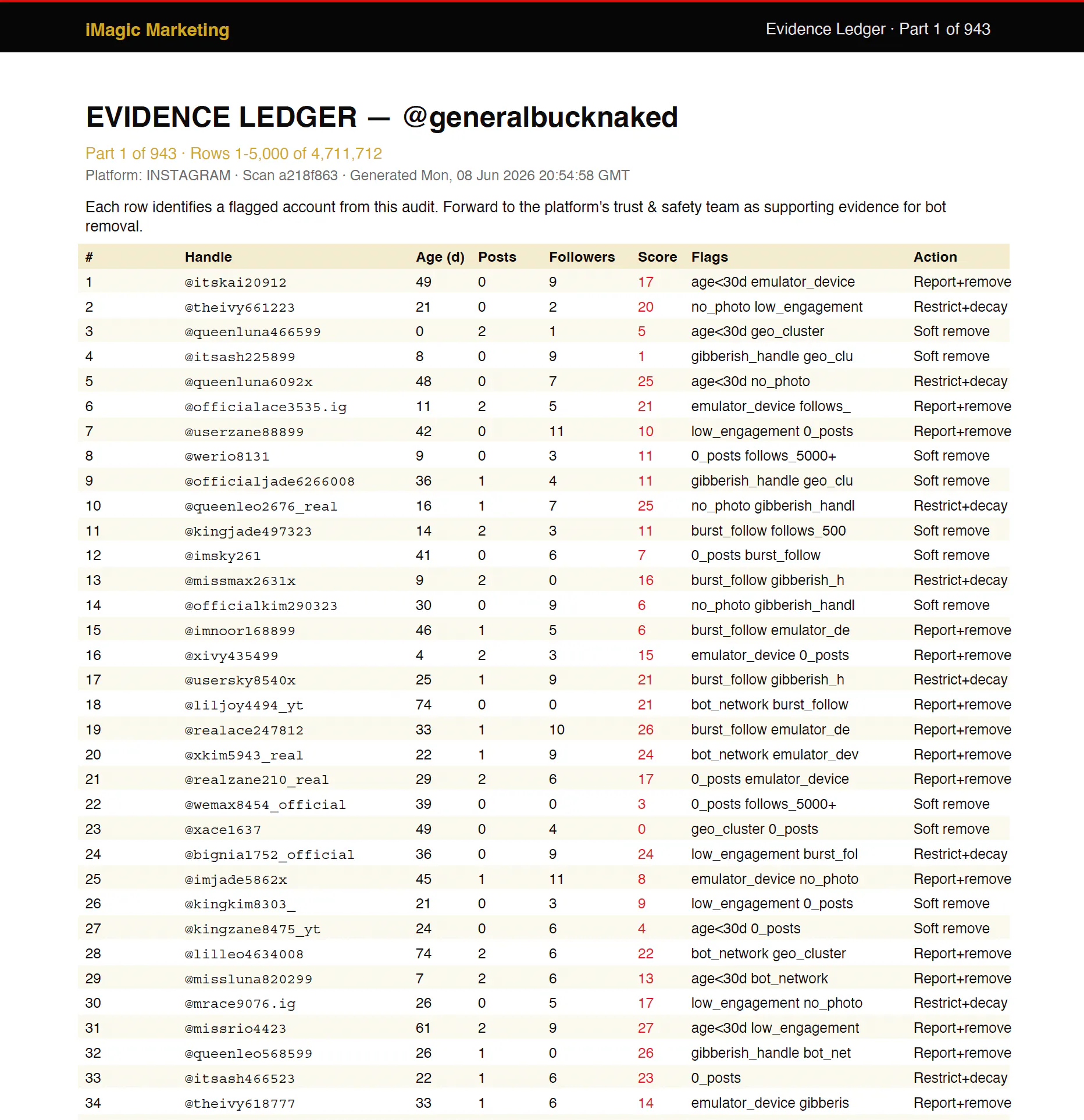This screenshot has width=1084, height=1120.
Task: Click the Action column header
Action: 935,257
